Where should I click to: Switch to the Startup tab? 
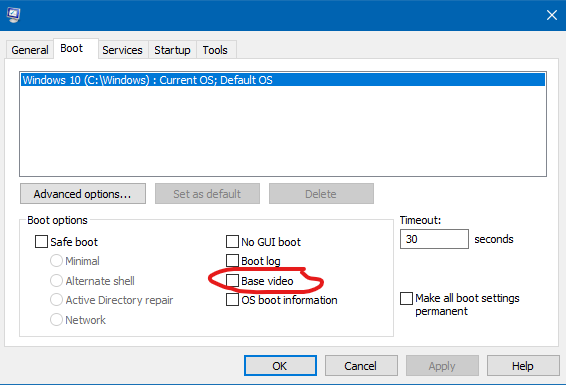tap(172, 50)
